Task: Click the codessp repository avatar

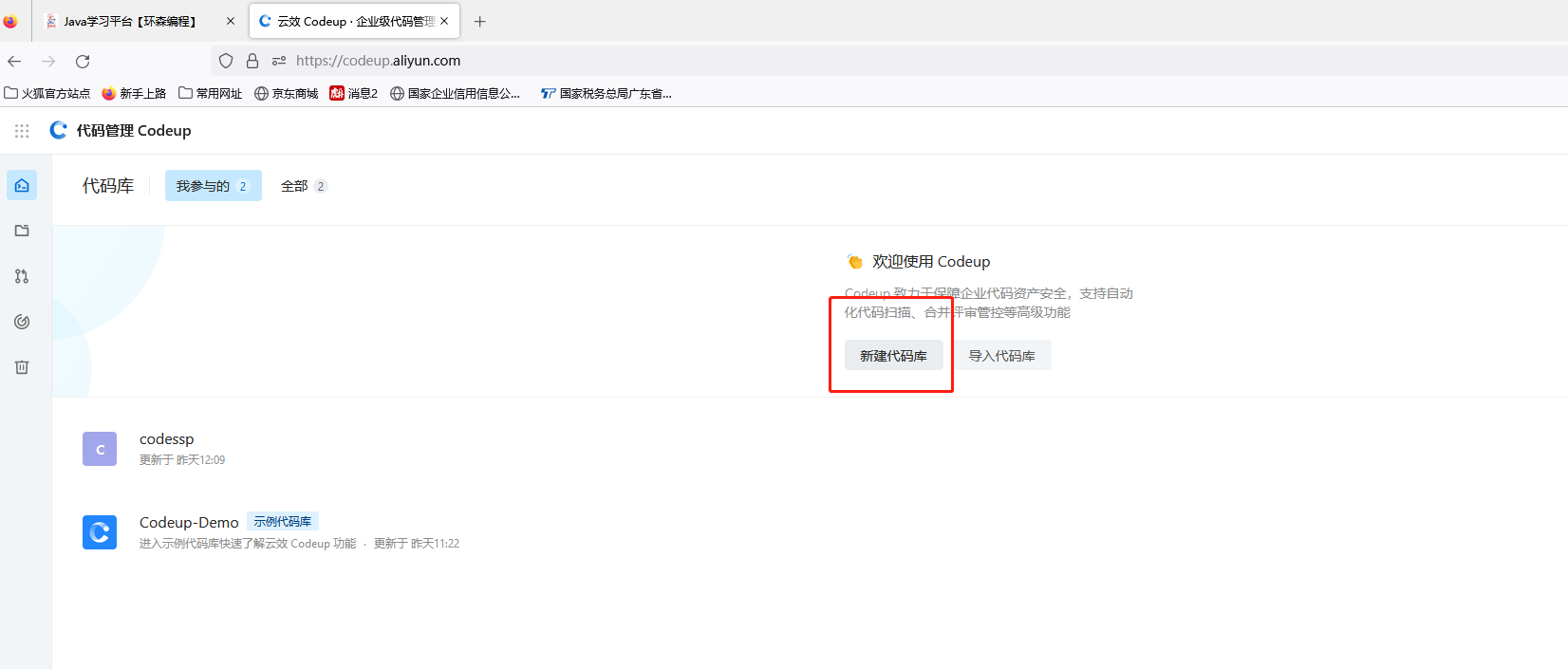Action: [x=100, y=449]
